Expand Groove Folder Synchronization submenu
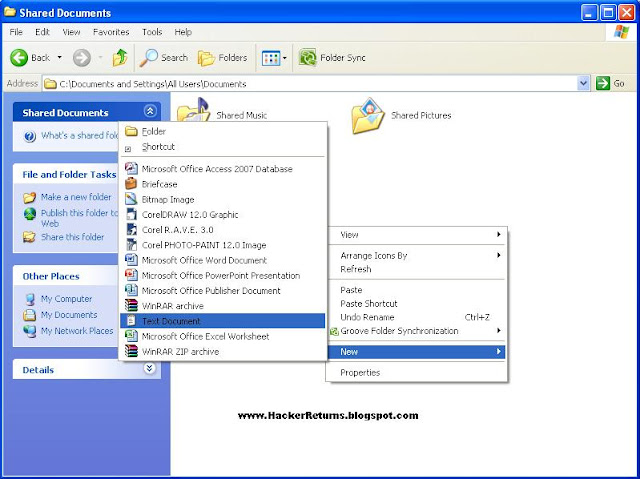 click(417, 331)
